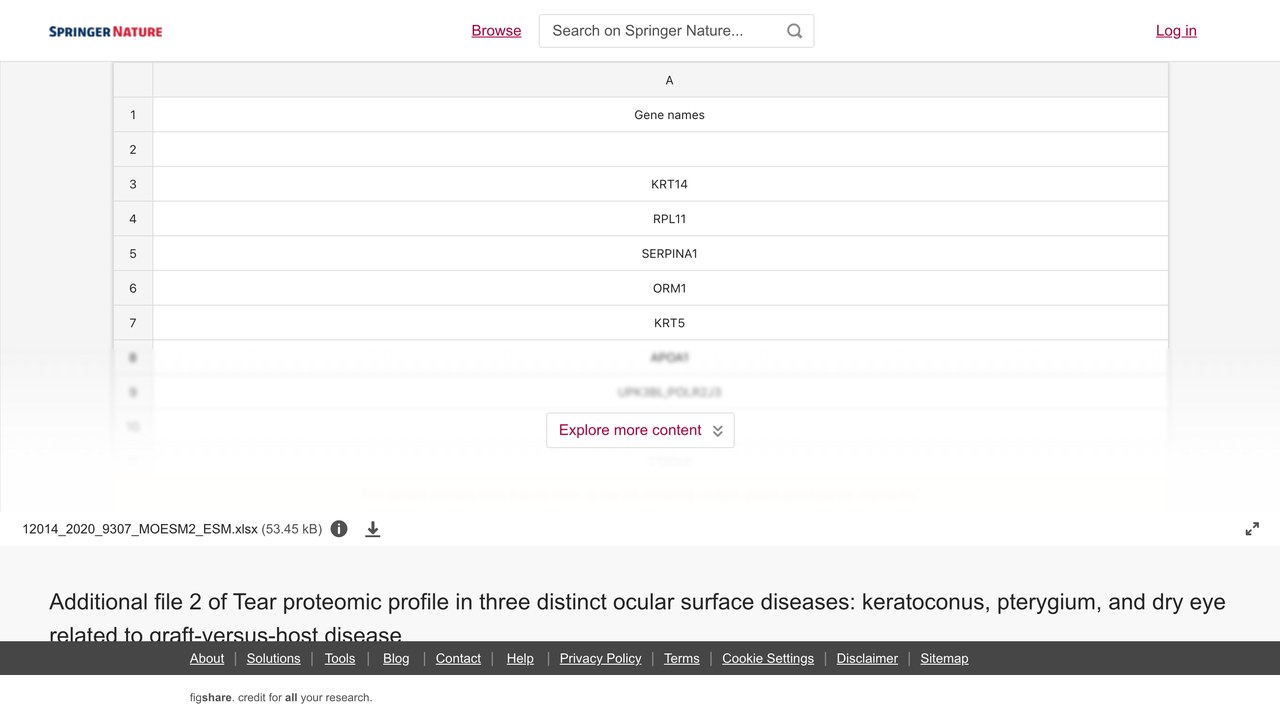This screenshot has width=1280, height=720.
Task: Open the Sitemap footer link
Action: click(944, 658)
